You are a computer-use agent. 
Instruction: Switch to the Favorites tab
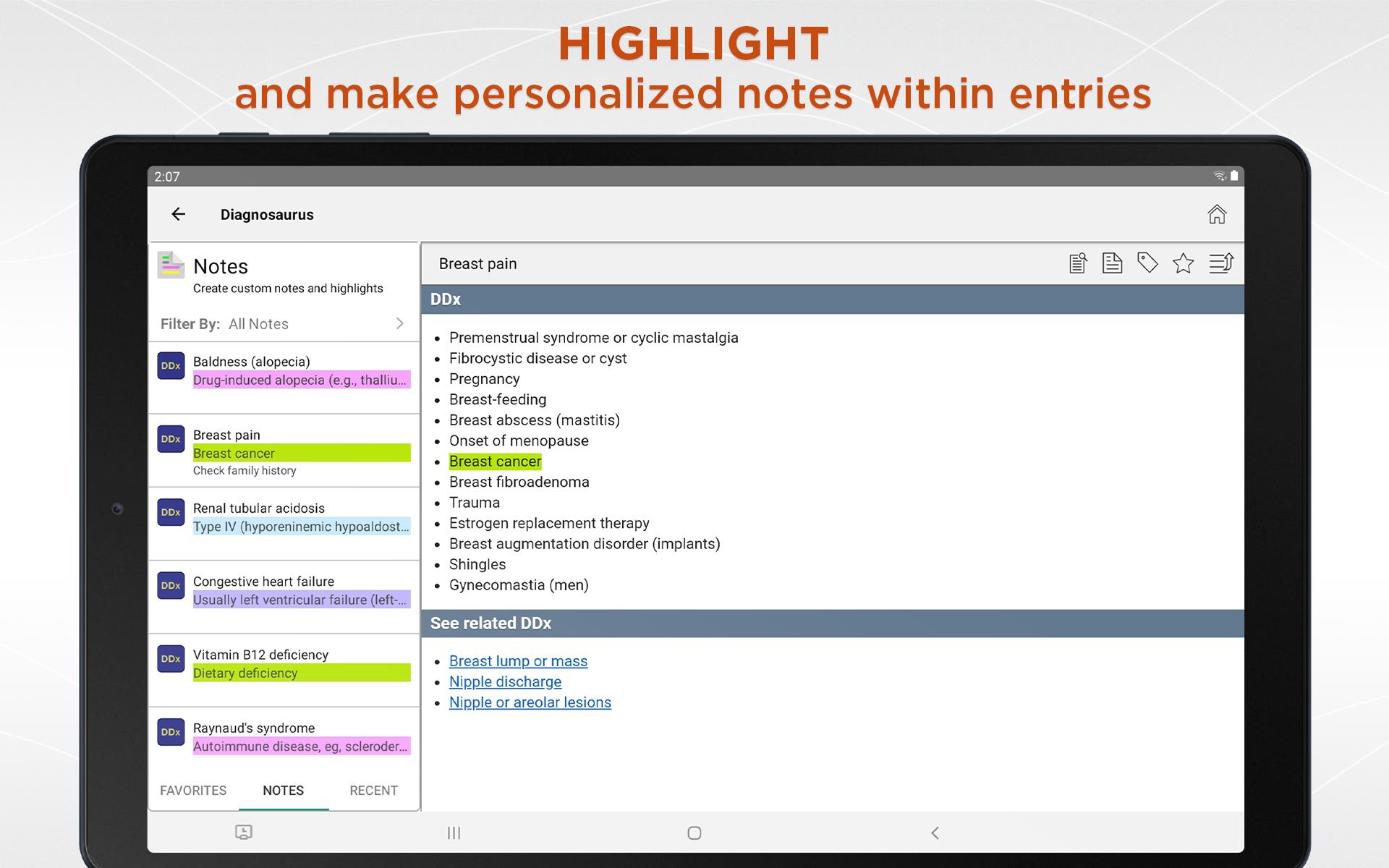tap(193, 791)
